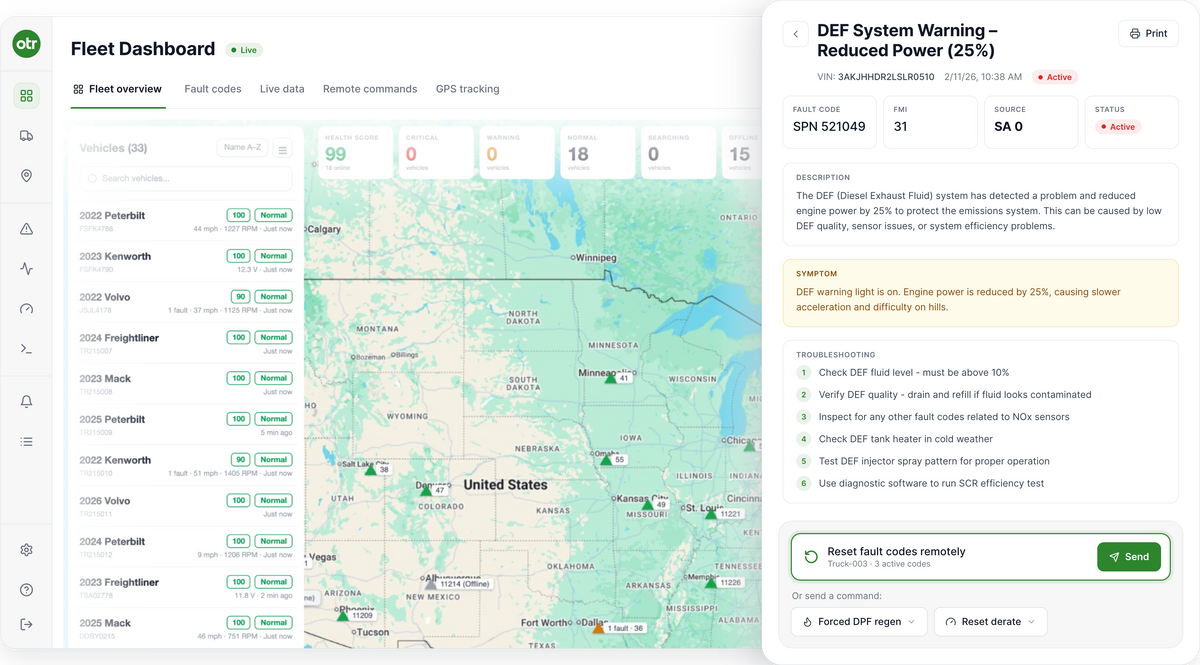Open the terminal command prompt icon
The width and height of the screenshot is (1200, 665).
click(x=27, y=349)
